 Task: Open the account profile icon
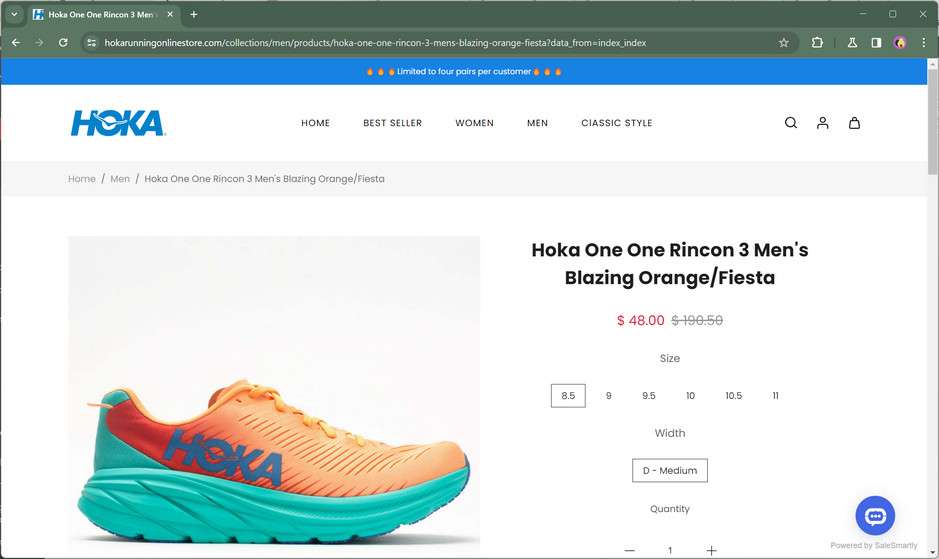pyautogui.click(x=823, y=123)
